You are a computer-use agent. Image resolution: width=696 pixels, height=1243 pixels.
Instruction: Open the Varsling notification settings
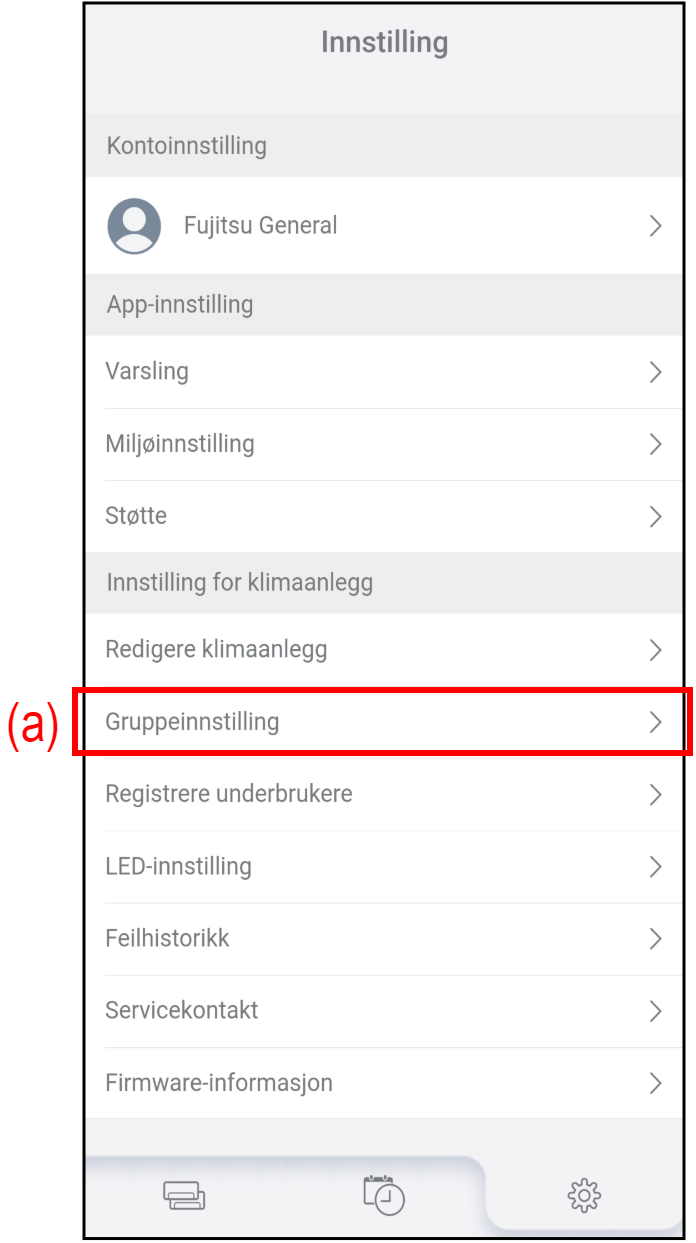click(147, 372)
